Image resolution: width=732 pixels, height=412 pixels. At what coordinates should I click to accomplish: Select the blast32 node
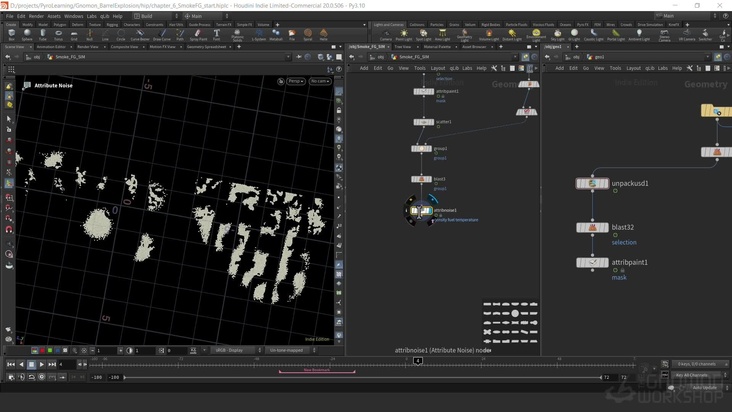coord(592,228)
